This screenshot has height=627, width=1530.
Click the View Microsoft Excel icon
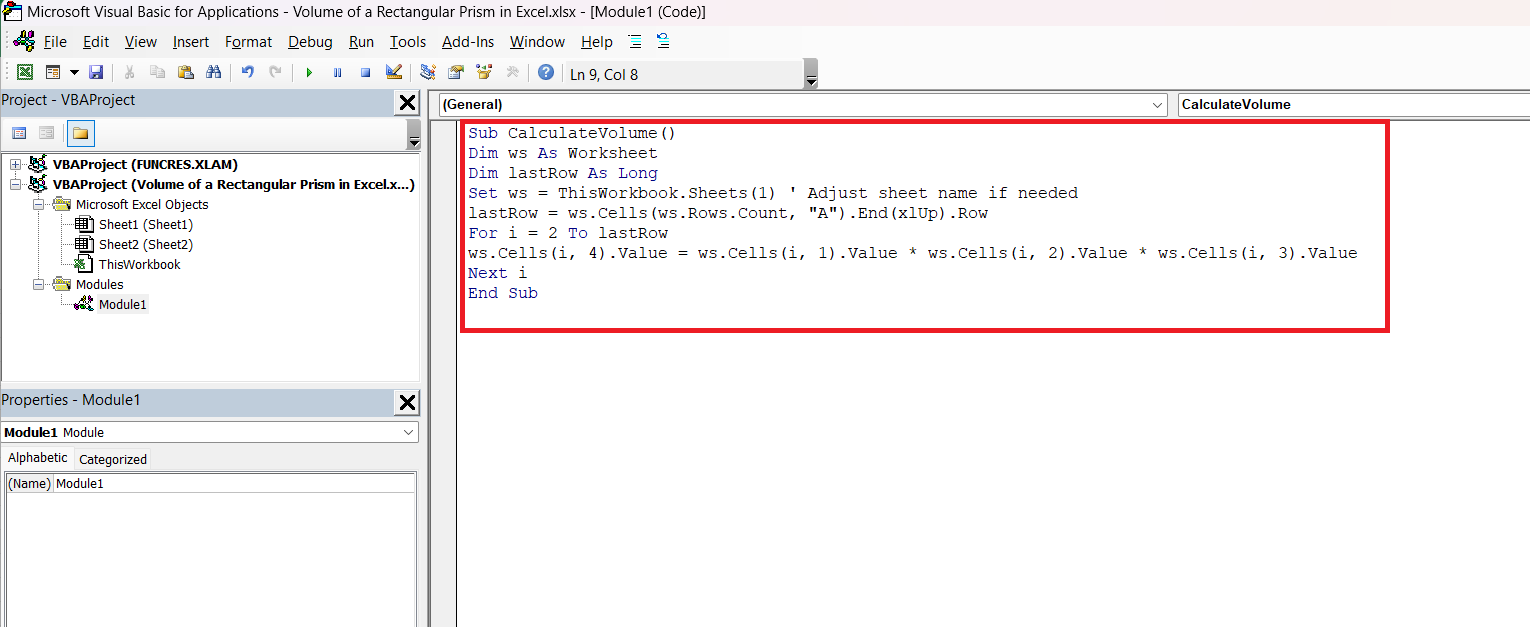coord(25,73)
